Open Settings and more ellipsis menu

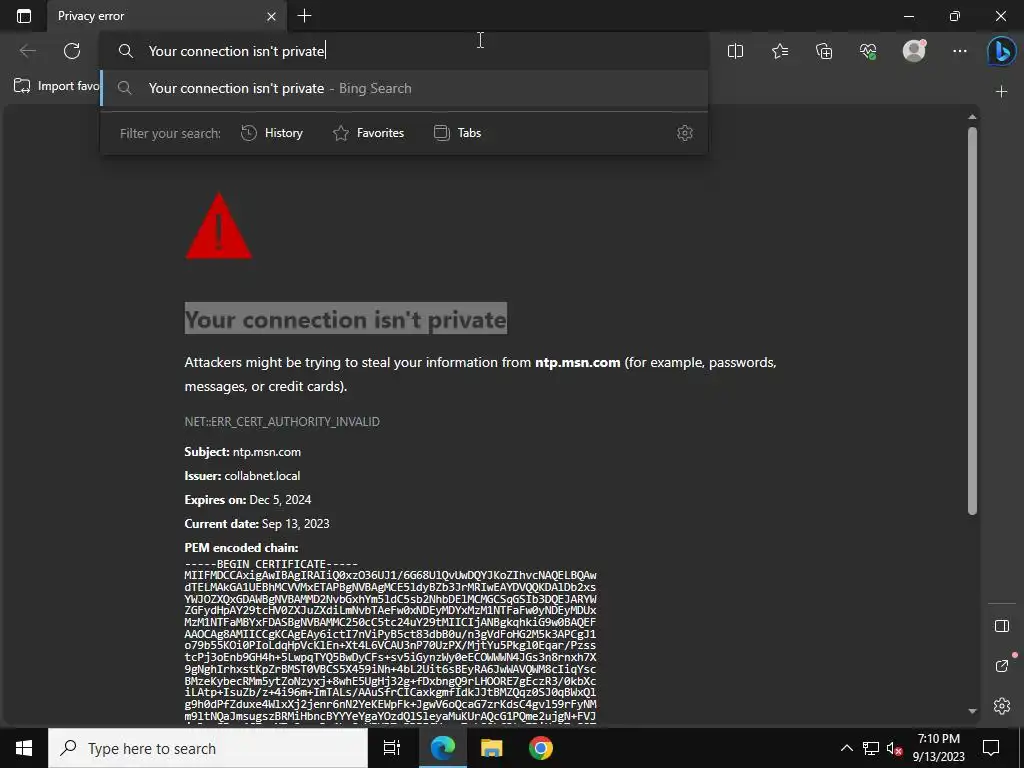coord(959,51)
